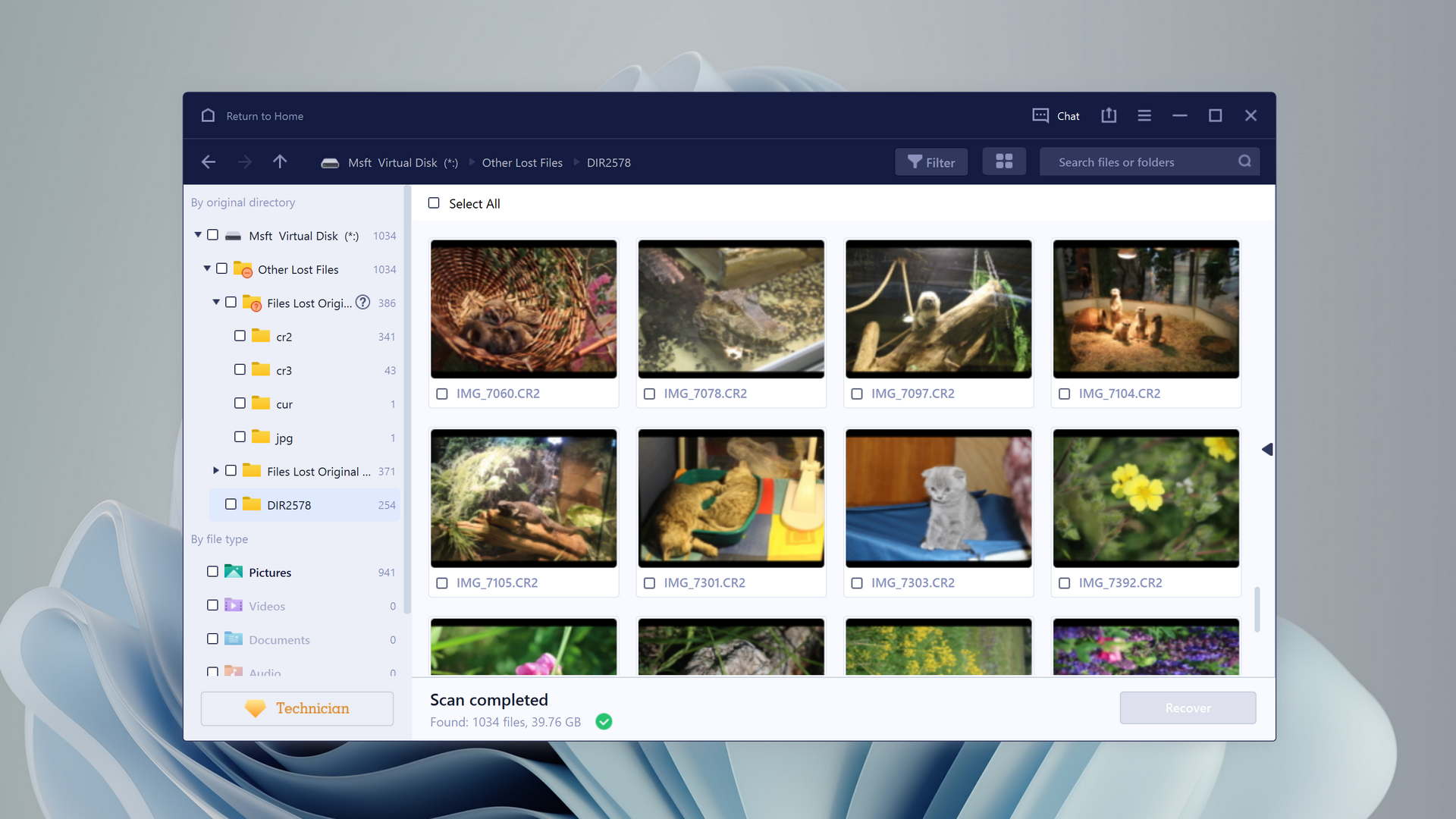Select the IMG_7392.CR2 checkbox

pos(1065,583)
